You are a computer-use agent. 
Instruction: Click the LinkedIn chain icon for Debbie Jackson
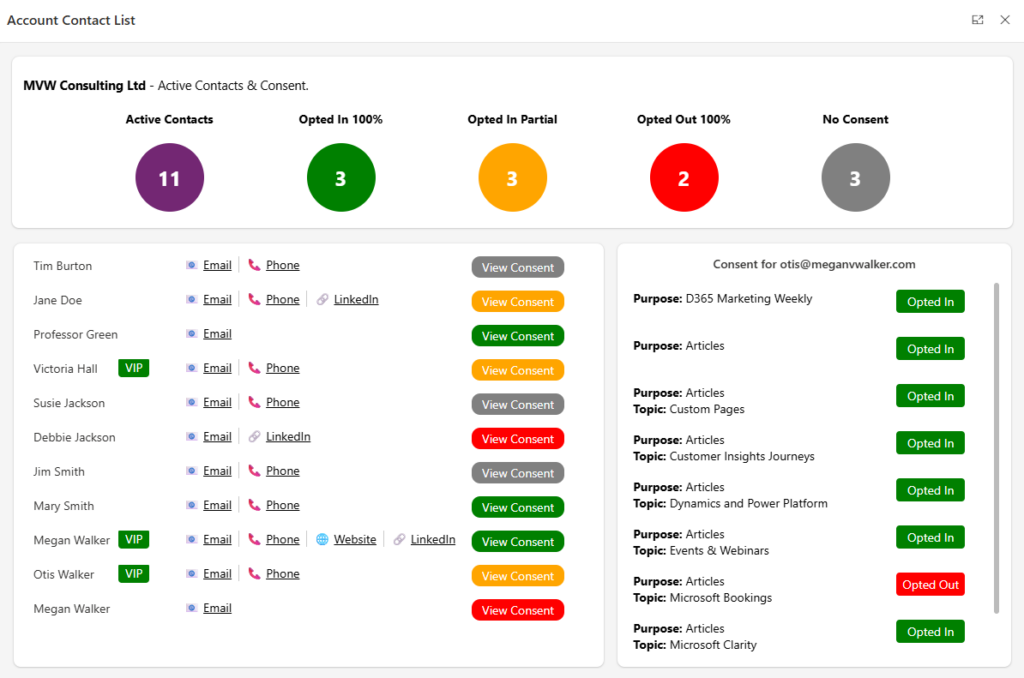254,437
